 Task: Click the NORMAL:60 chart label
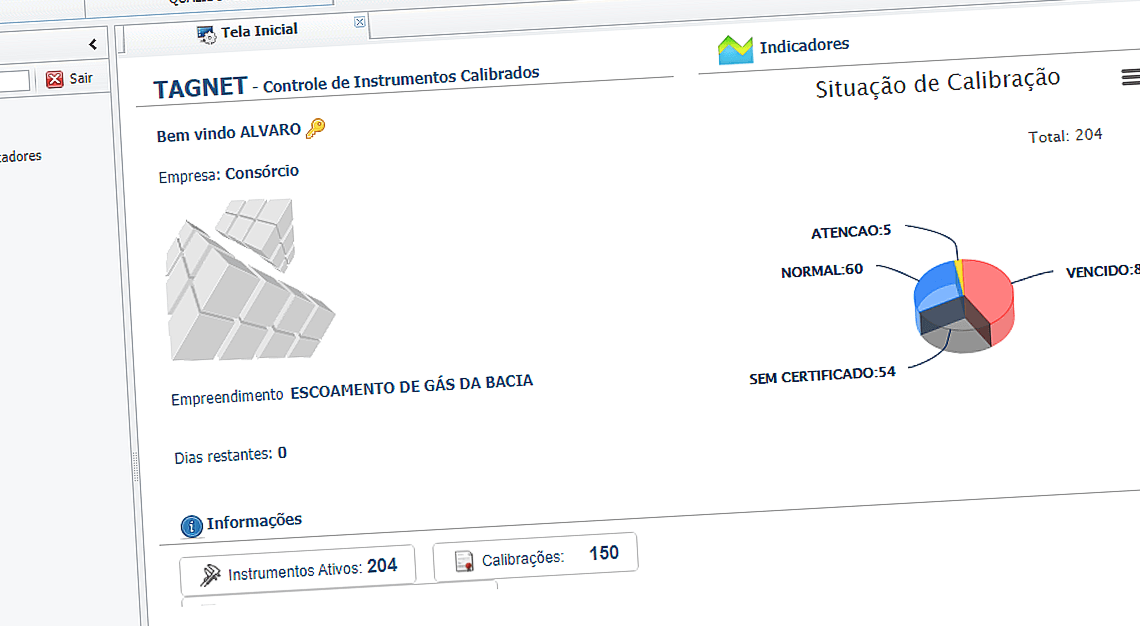click(x=822, y=270)
